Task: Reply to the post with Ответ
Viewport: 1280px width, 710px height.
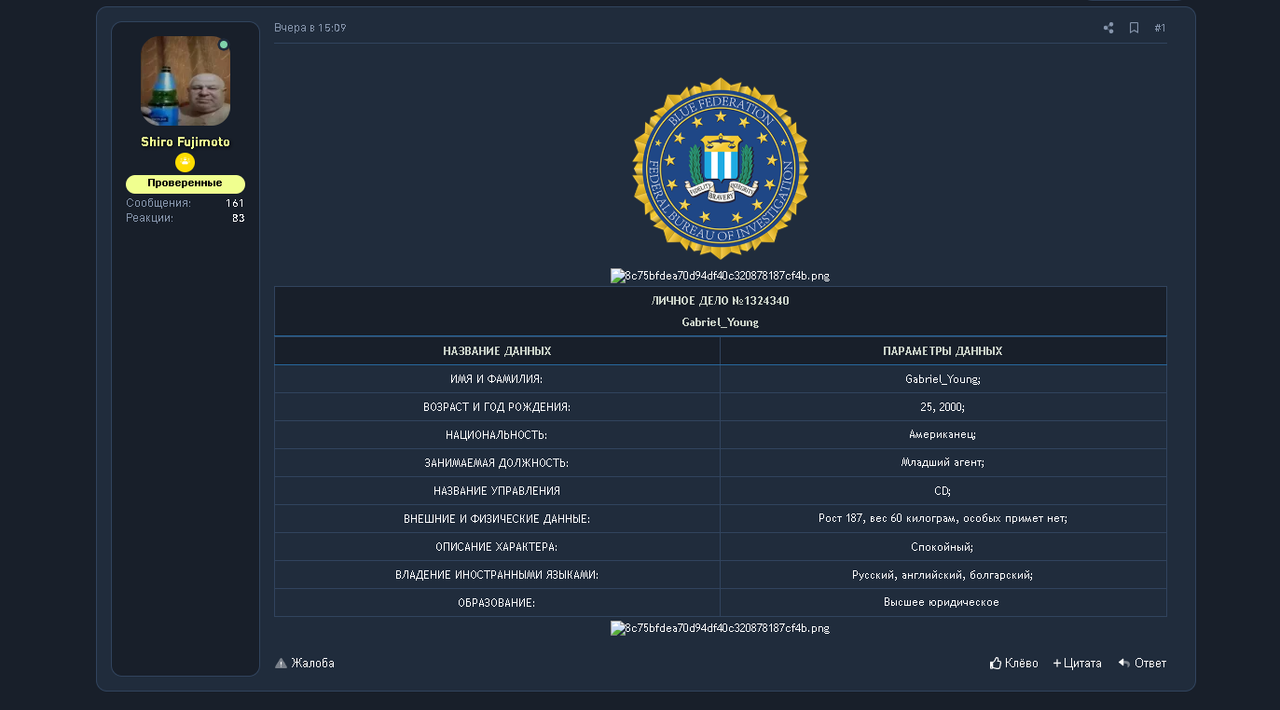Action: click(1142, 663)
